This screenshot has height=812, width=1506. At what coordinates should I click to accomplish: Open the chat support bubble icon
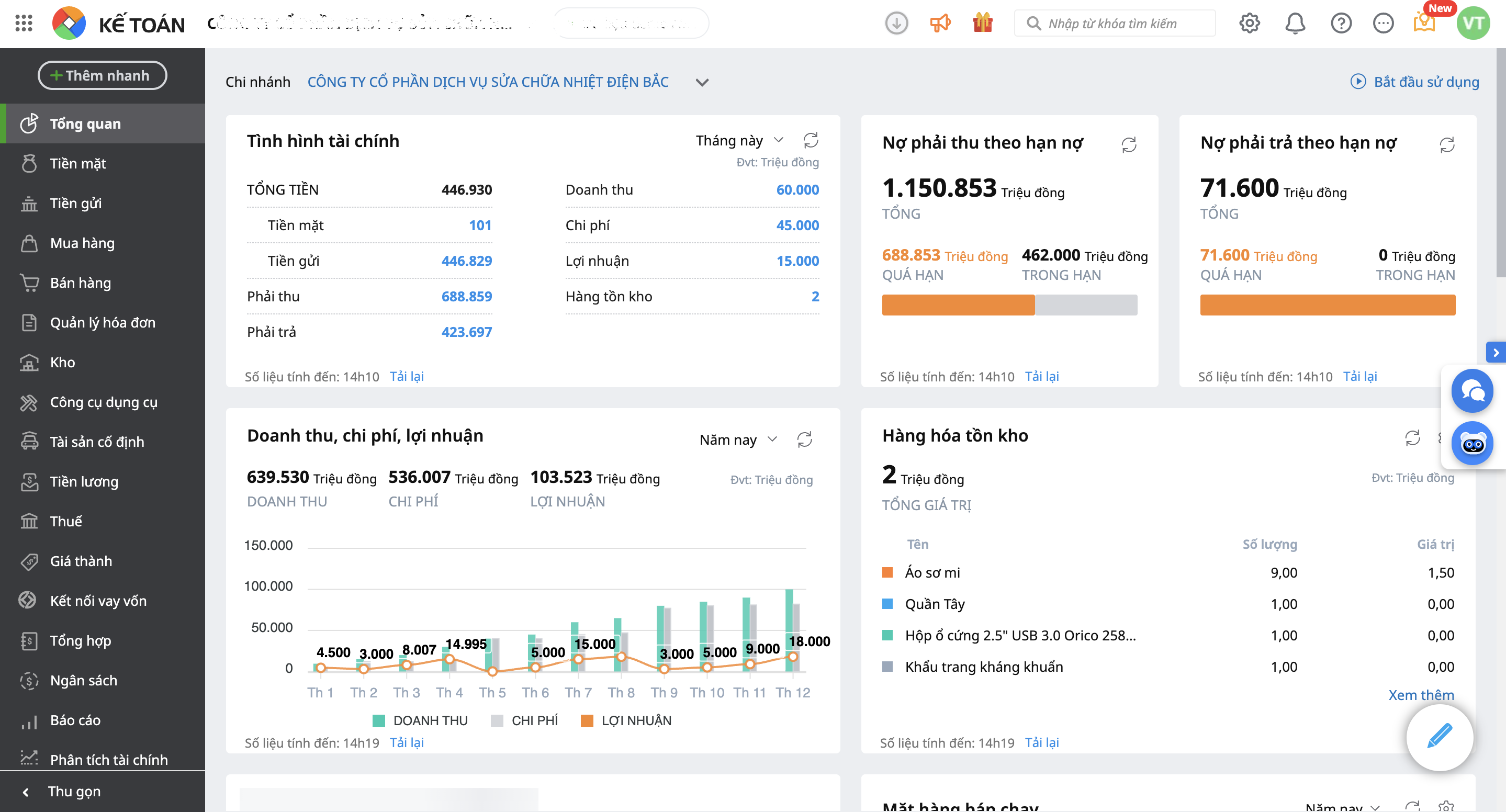[x=1471, y=390]
